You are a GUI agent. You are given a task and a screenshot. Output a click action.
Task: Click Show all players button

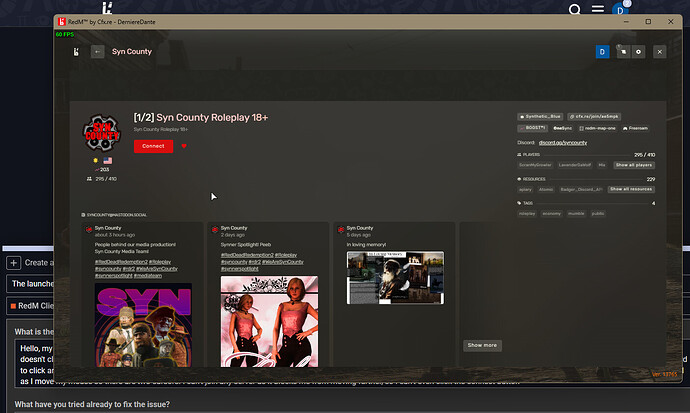click(x=634, y=165)
